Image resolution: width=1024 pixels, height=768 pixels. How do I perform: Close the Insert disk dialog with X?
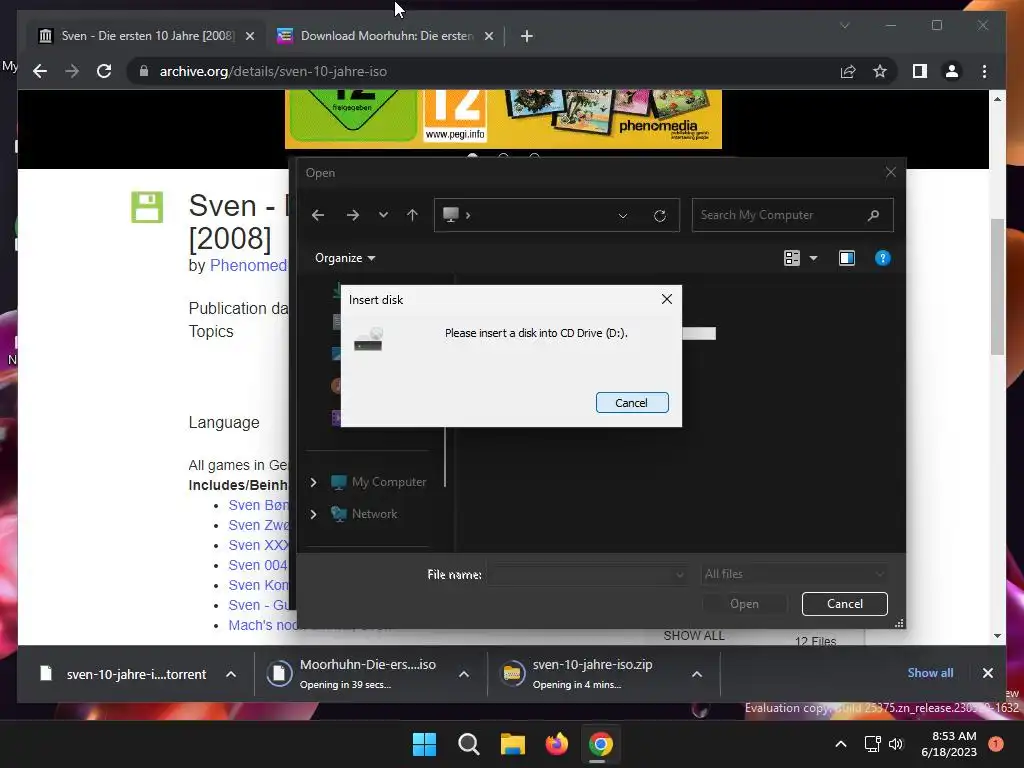pos(666,299)
